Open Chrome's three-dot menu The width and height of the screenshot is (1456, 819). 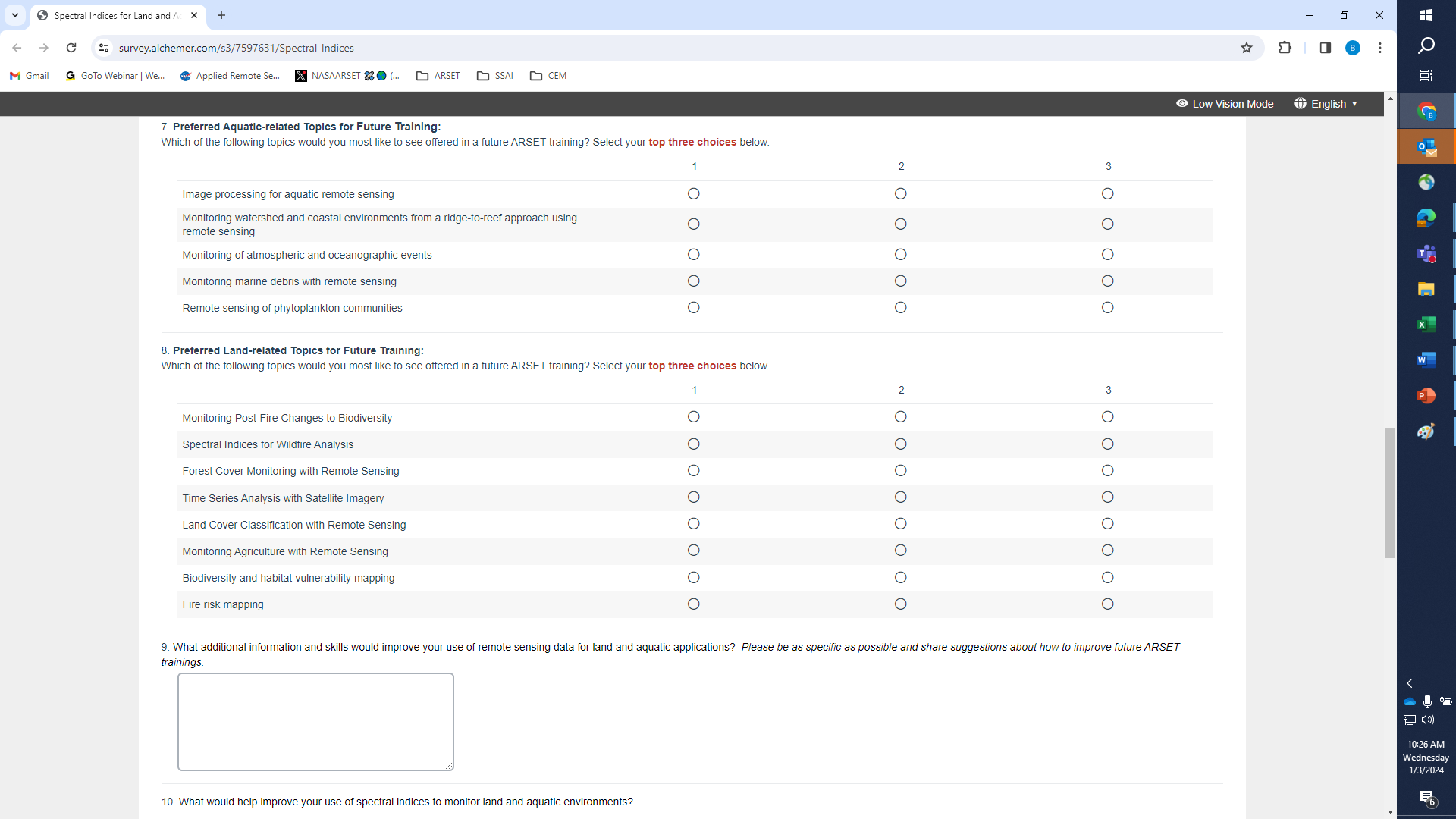tap(1380, 48)
